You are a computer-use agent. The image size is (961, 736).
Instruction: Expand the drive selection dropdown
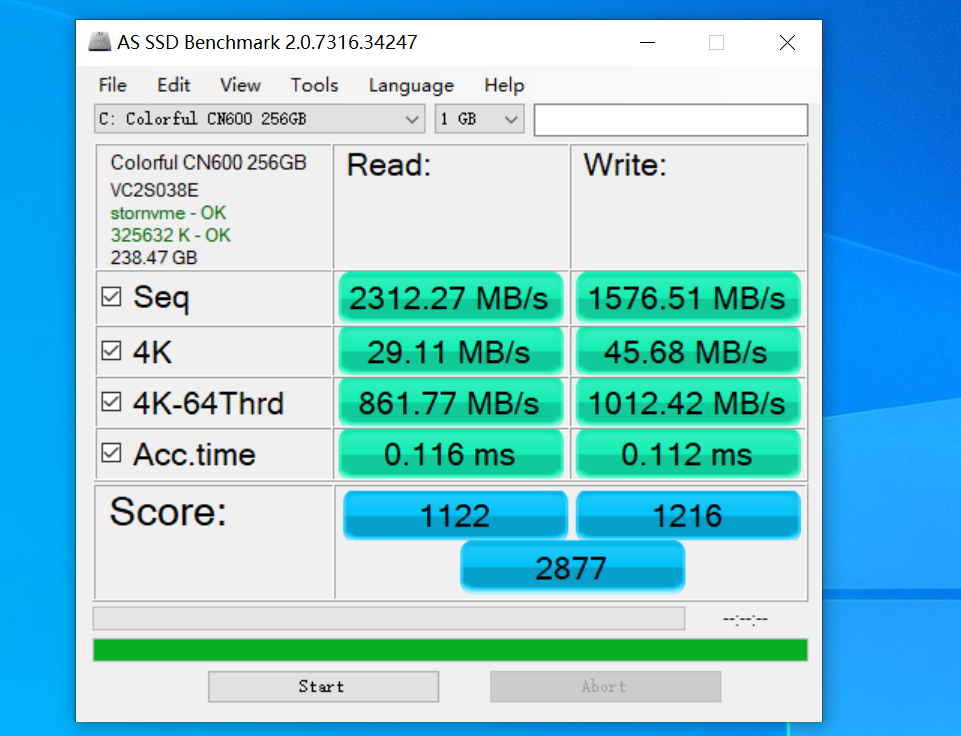(260, 119)
